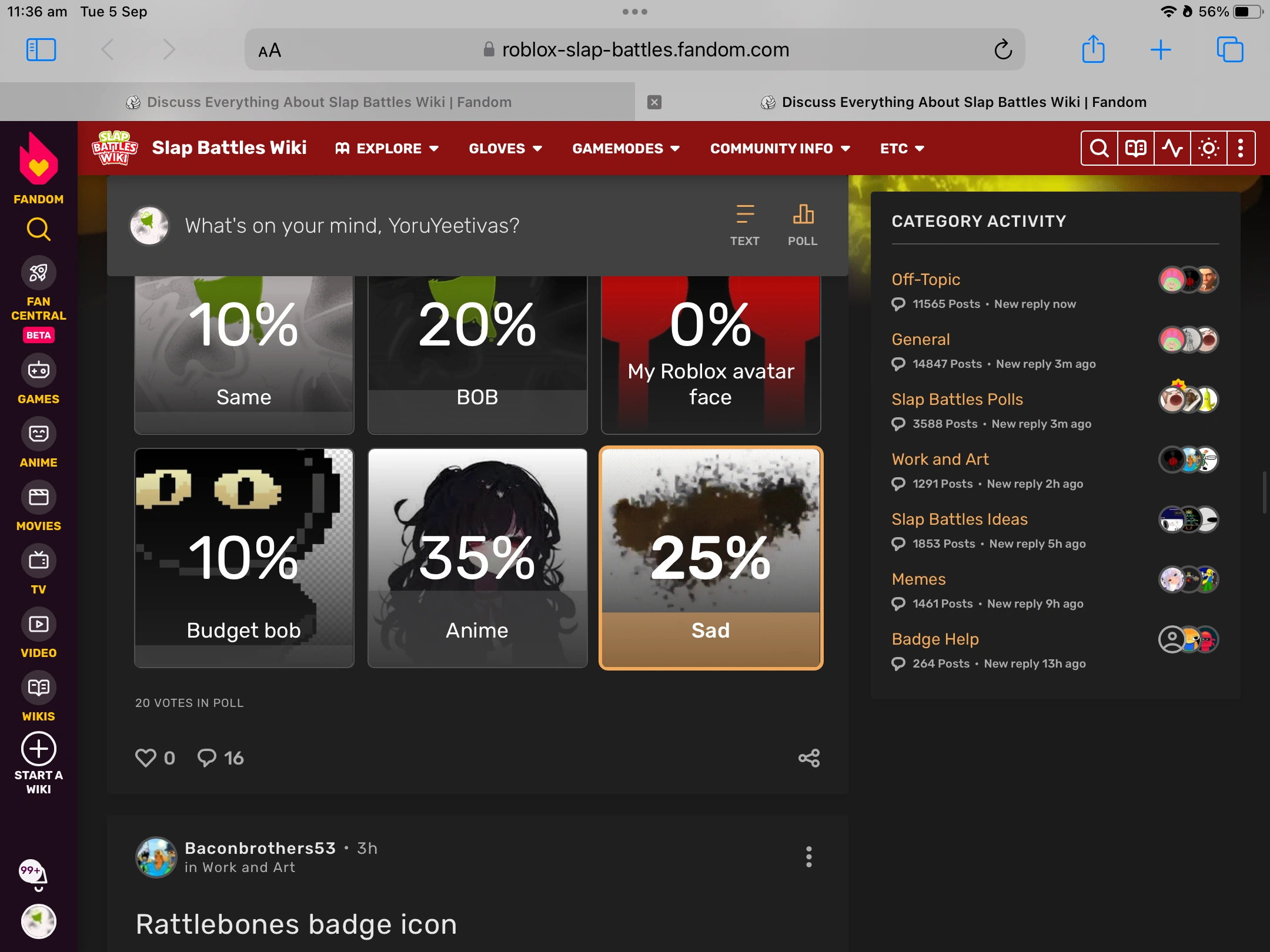Click the share icon on the poll post
The width and height of the screenshot is (1270, 952).
(x=808, y=758)
